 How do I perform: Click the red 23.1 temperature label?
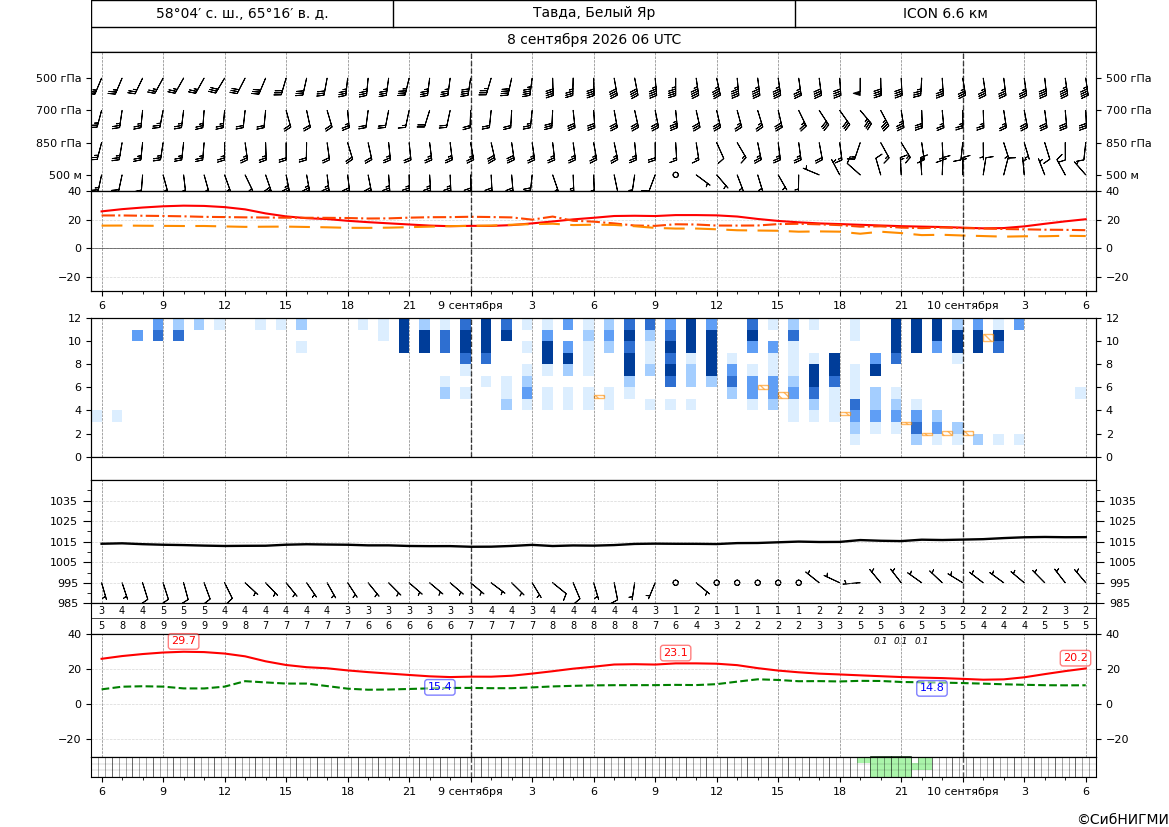pyautogui.click(x=675, y=653)
